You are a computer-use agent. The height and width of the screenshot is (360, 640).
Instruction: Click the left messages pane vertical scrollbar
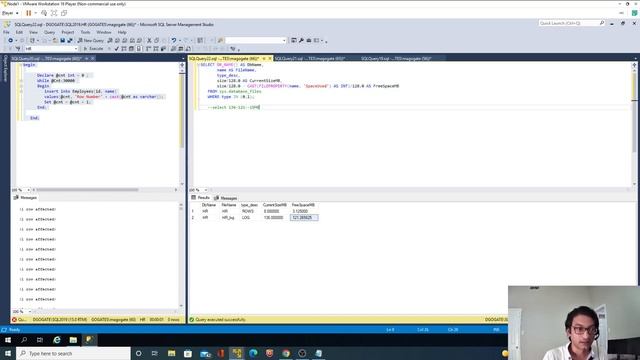coord(181,255)
